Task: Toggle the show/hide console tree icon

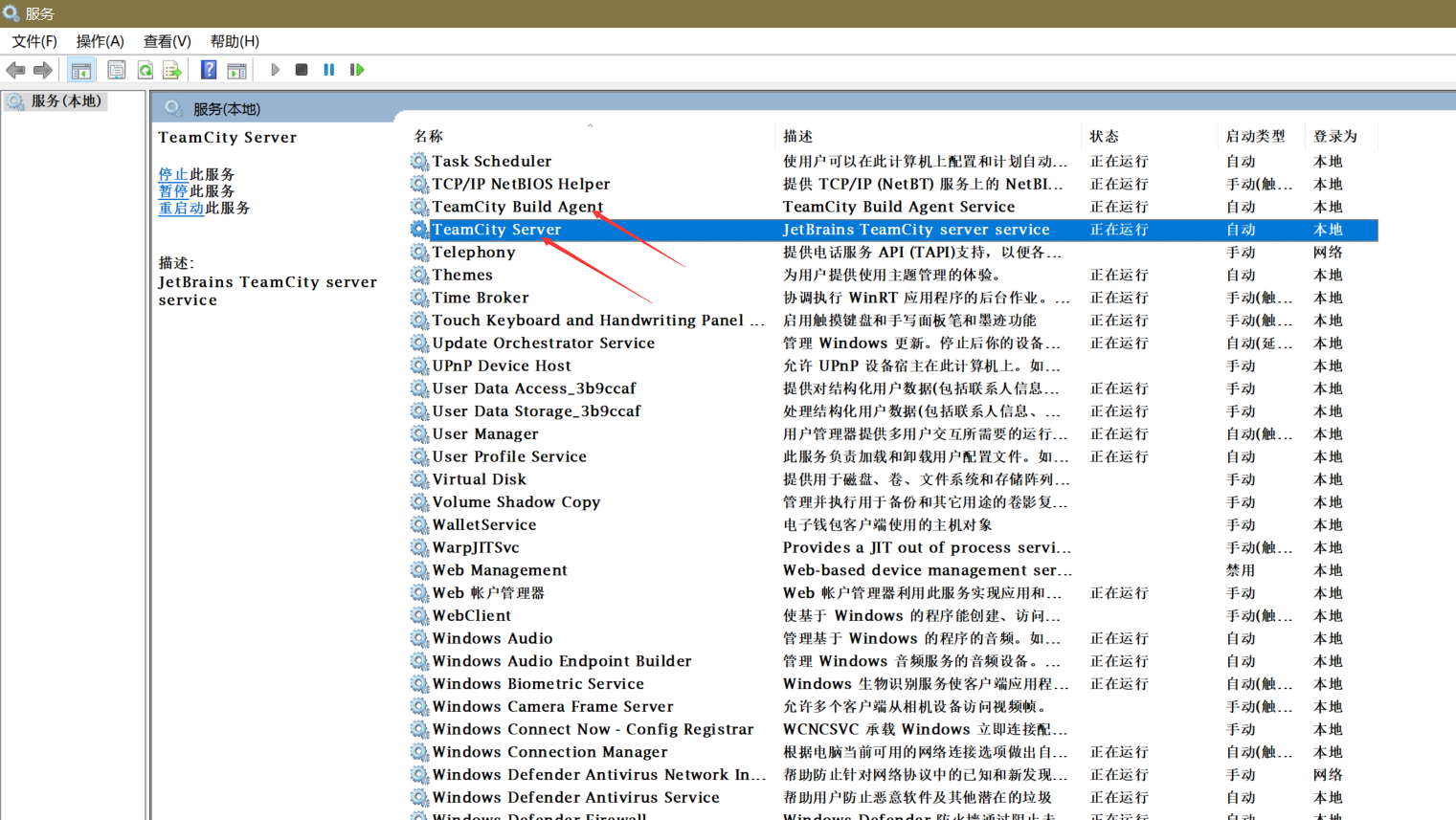Action: [81, 70]
